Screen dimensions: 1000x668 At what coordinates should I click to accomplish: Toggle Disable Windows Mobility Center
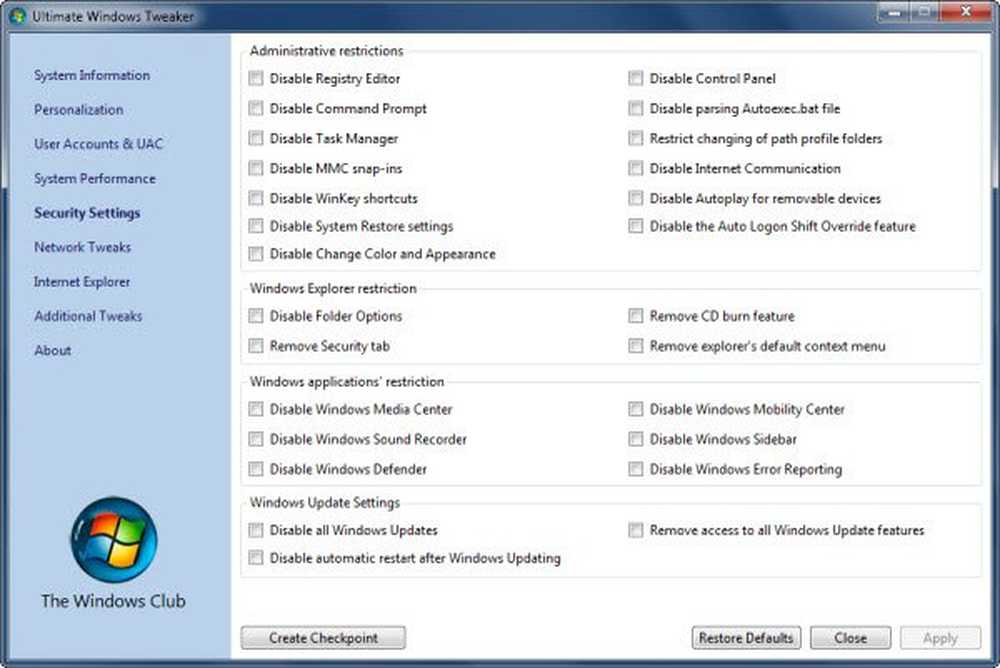[x=636, y=409]
